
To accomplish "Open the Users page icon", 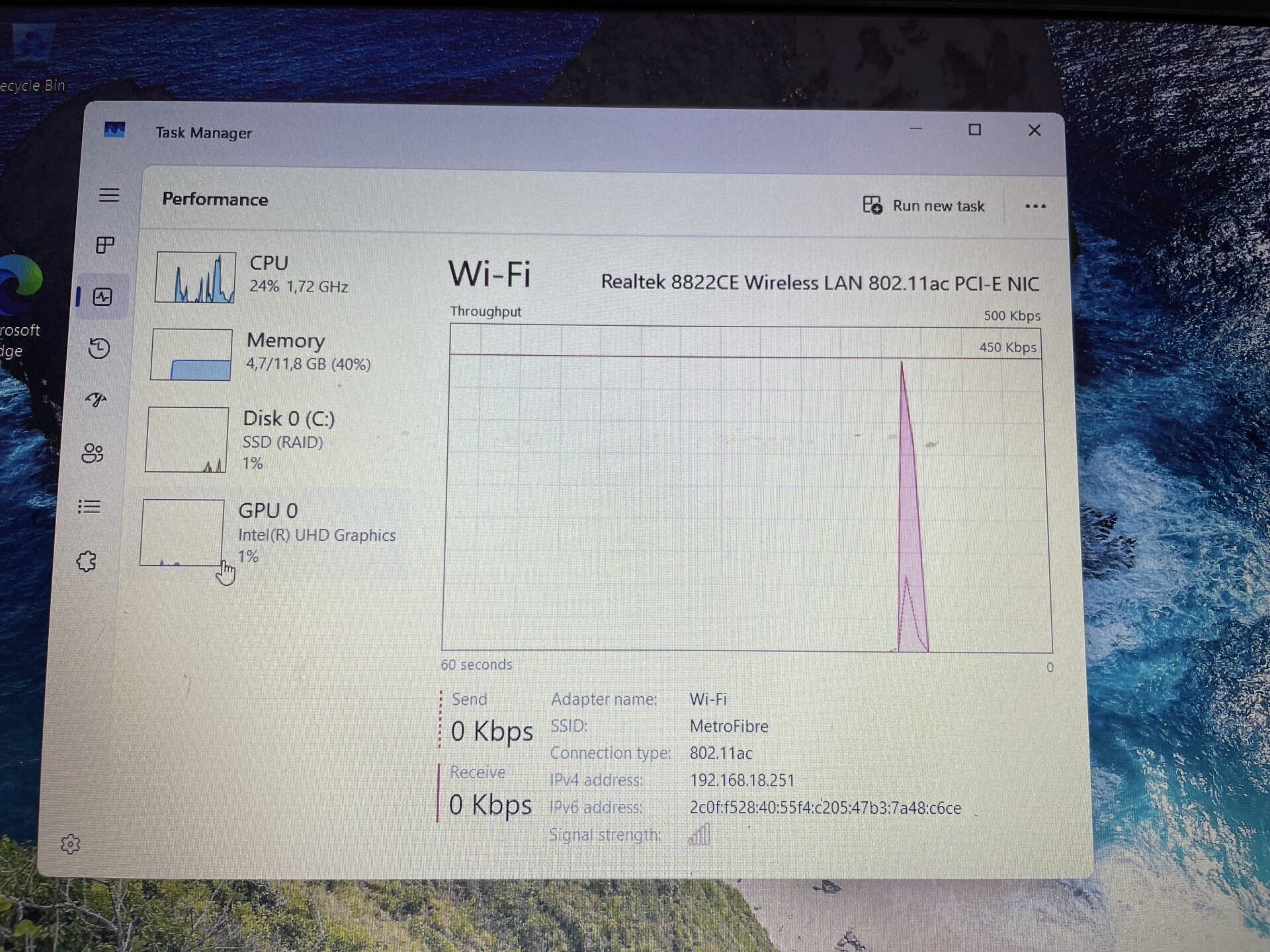I will point(93,454).
